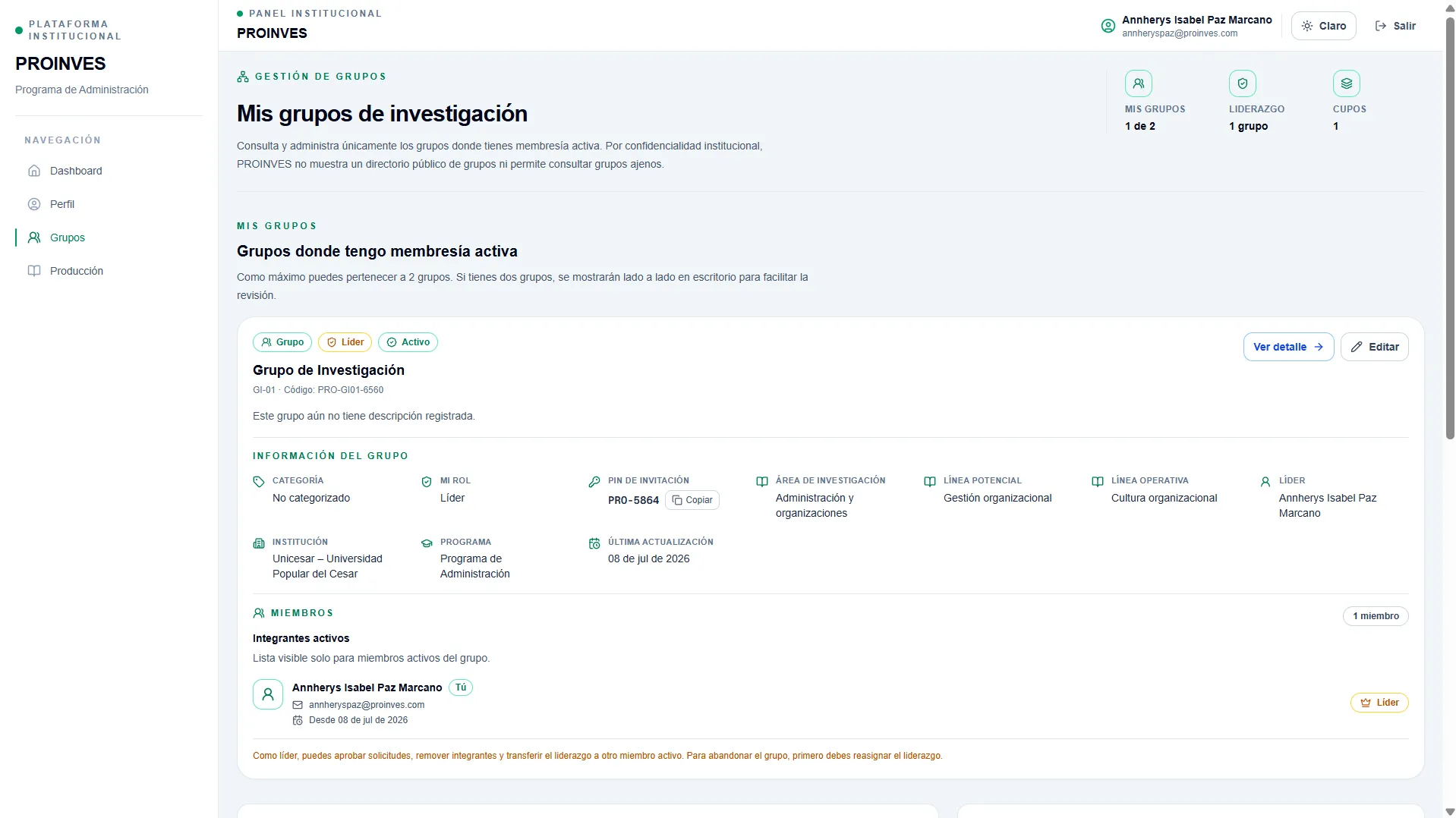Click the graduation cap icon beside Programa
The image size is (1456, 818).
coord(427,543)
